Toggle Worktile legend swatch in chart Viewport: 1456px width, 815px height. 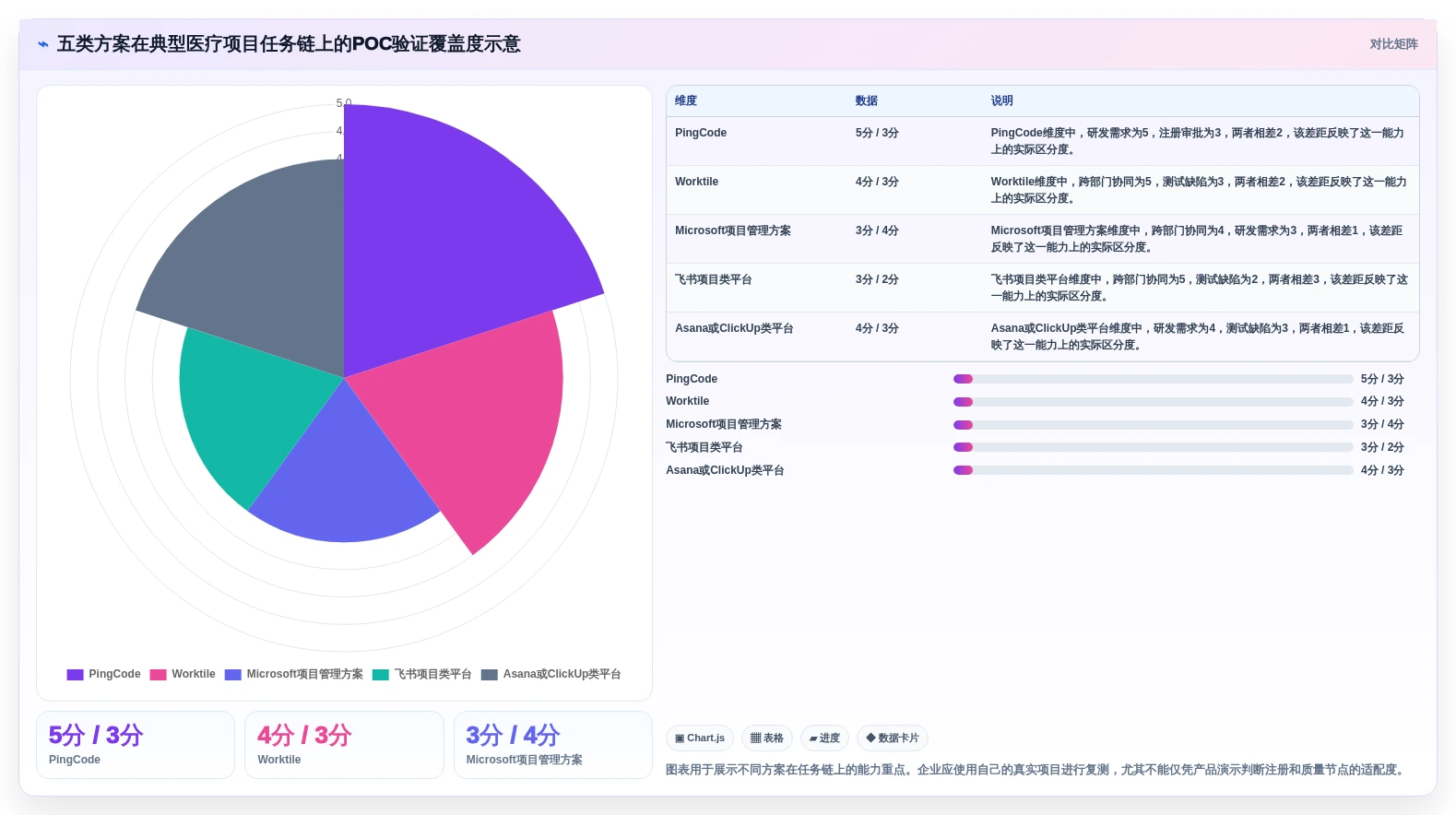click(x=158, y=675)
